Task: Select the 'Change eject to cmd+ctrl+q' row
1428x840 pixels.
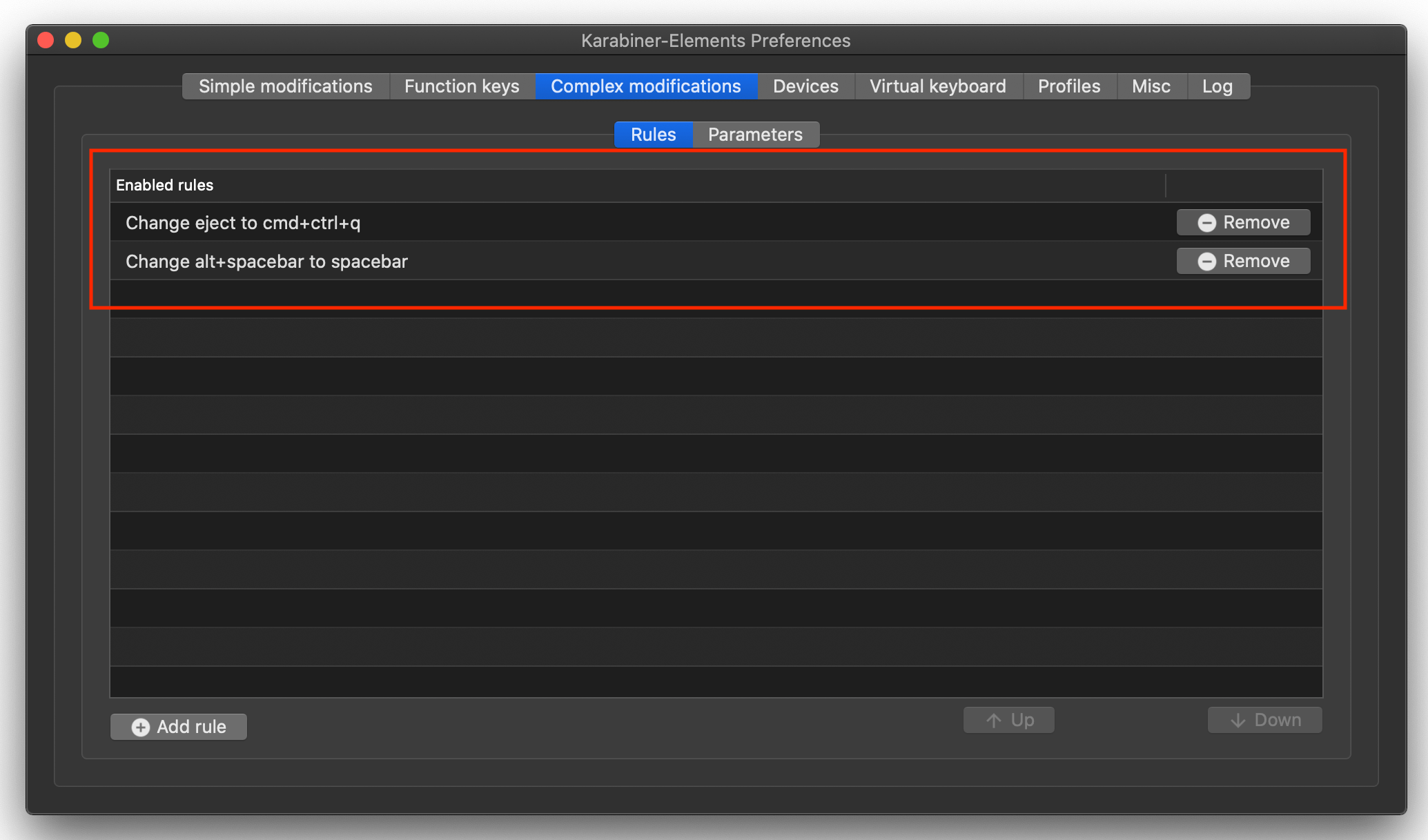Action: coord(716,222)
